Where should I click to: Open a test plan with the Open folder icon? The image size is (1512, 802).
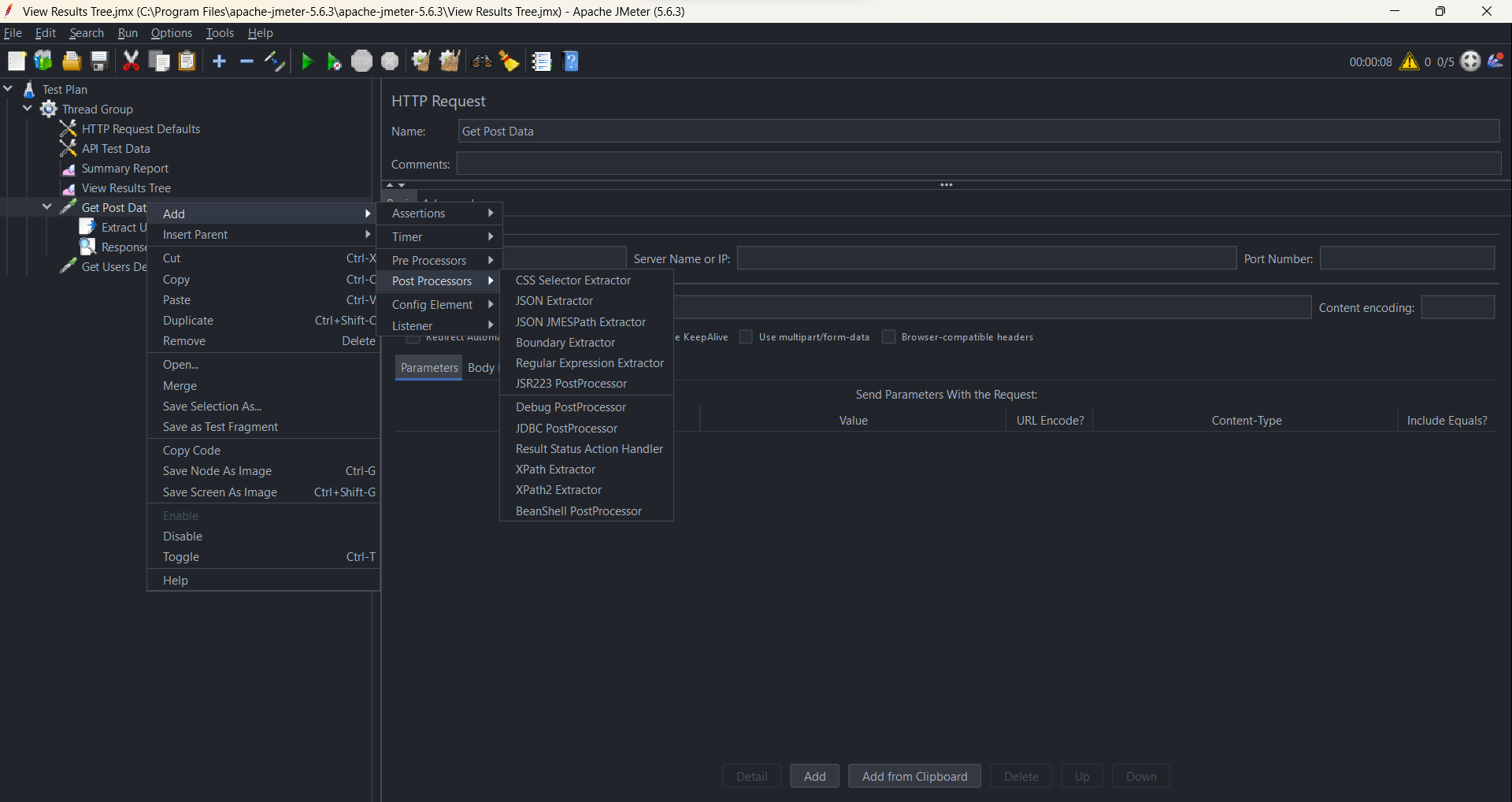(71, 61)
